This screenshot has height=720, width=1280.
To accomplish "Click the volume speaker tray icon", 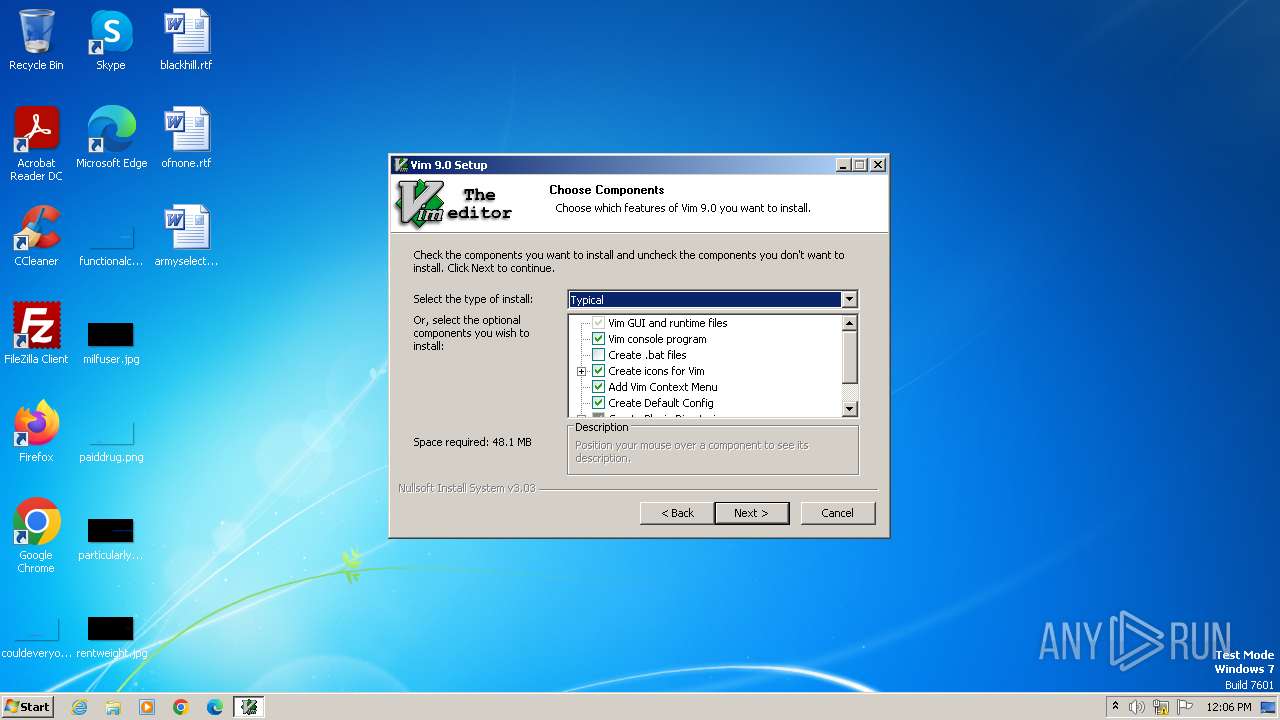I will pyautogui.click(x=1137, y=707).
